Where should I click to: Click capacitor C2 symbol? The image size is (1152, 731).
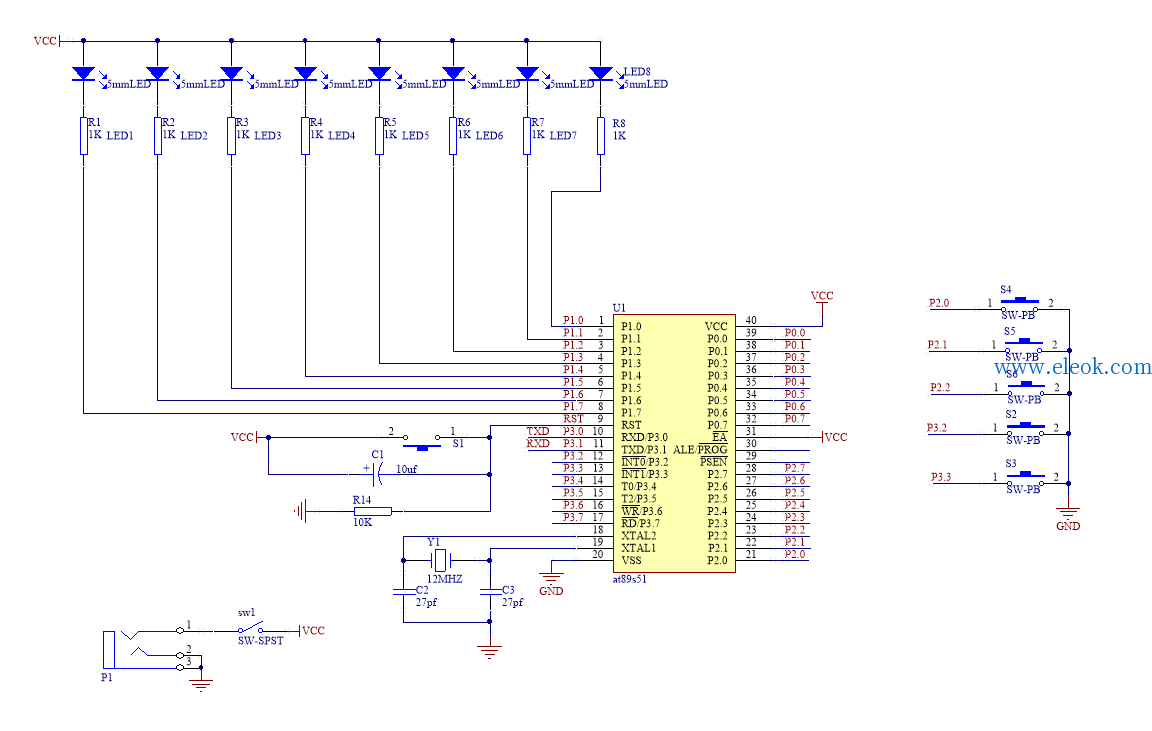click(403, 591)
